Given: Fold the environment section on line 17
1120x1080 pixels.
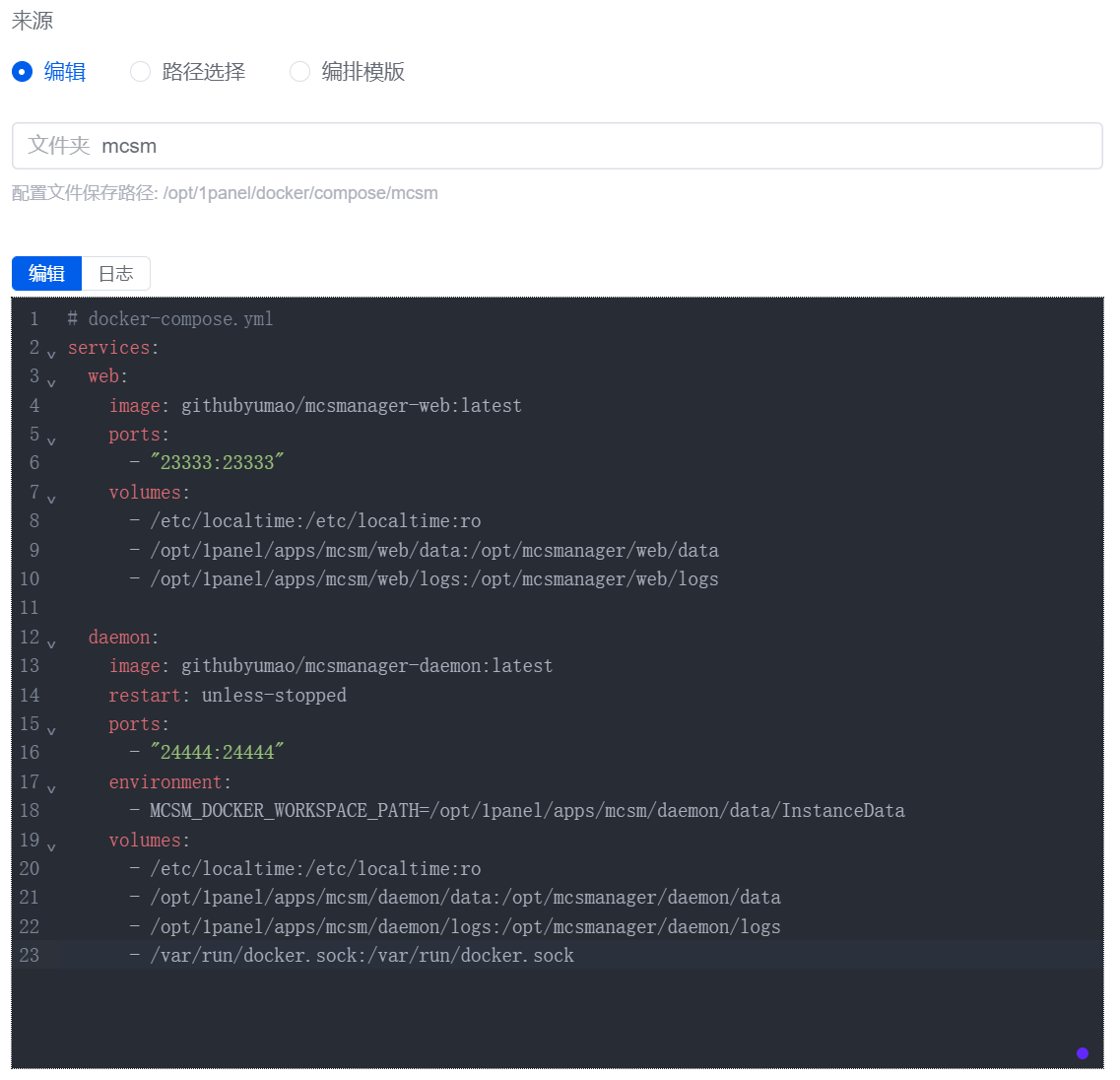Looking at the screenshot, I should [x=51, y=789].
